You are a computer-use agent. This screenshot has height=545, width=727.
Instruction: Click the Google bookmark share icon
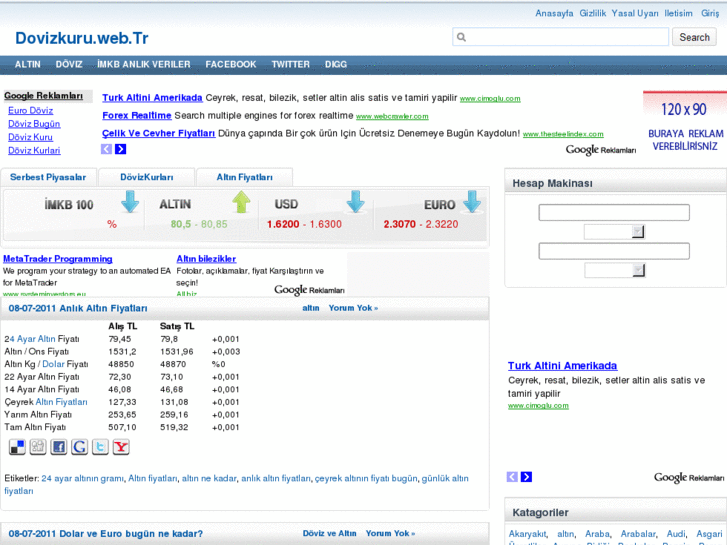coord(80,447)
